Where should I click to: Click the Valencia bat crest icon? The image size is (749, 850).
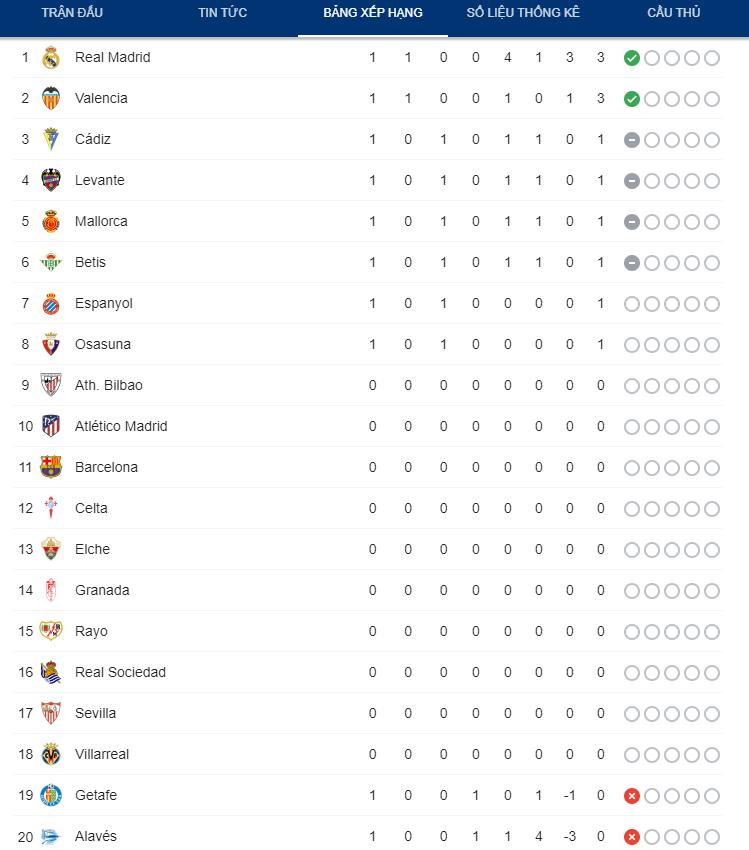(51, 98)
